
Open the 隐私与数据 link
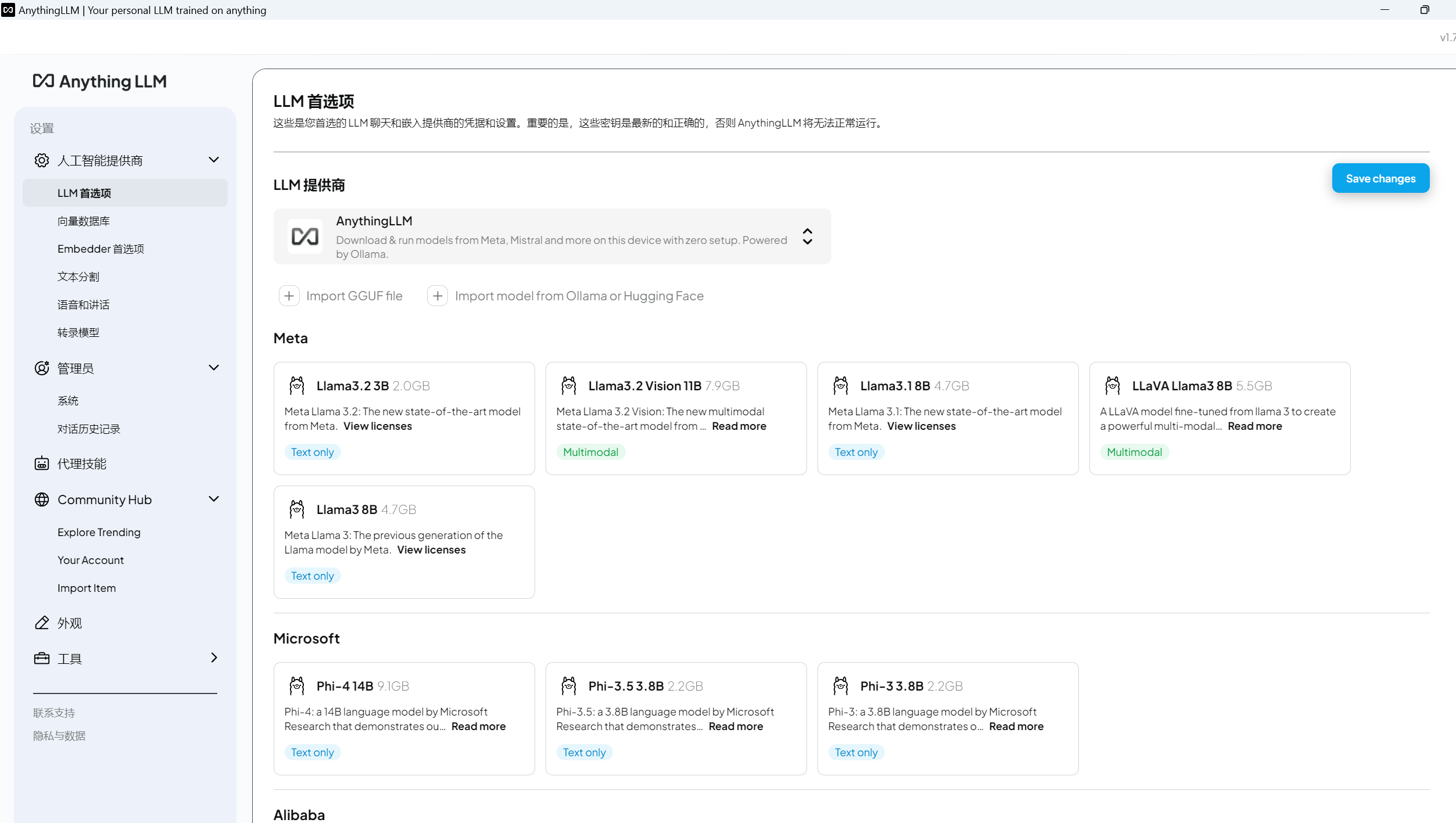click(59, 736)
